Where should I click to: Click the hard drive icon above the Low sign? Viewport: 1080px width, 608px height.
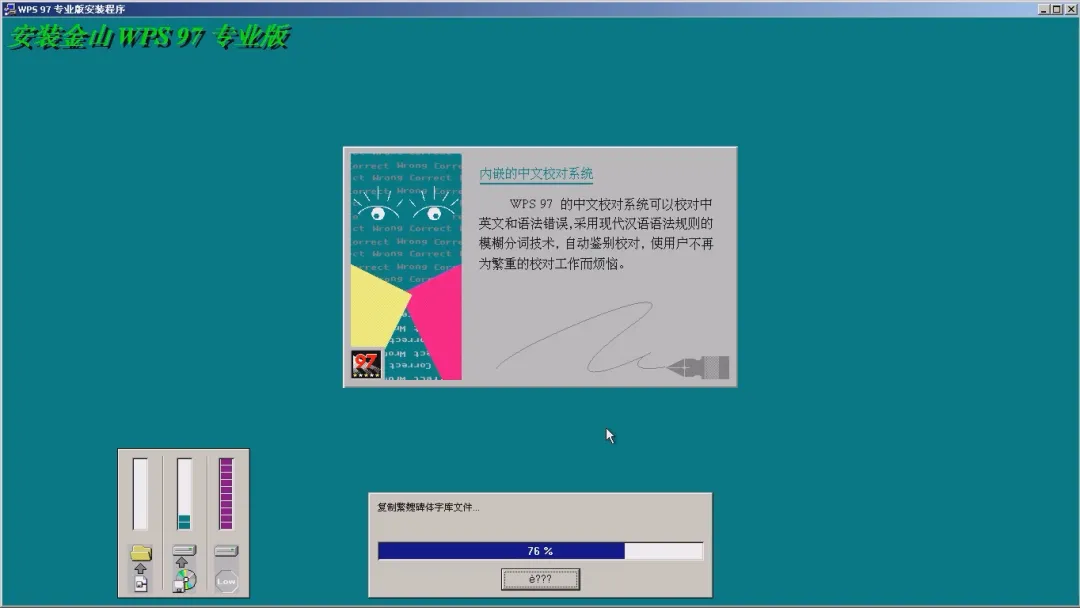coord(226,551)
